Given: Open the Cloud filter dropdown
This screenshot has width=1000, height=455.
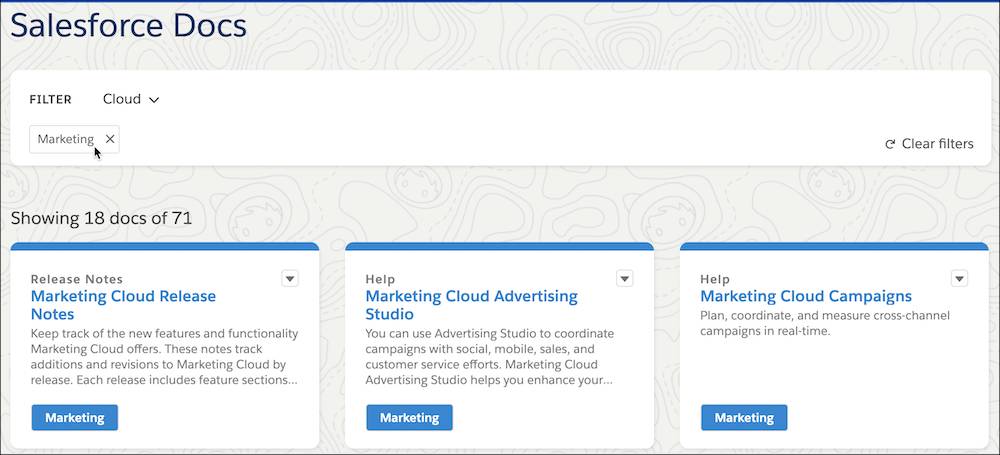Looking at the screenshot, I should pyautogui.click(x=131, y=100).
